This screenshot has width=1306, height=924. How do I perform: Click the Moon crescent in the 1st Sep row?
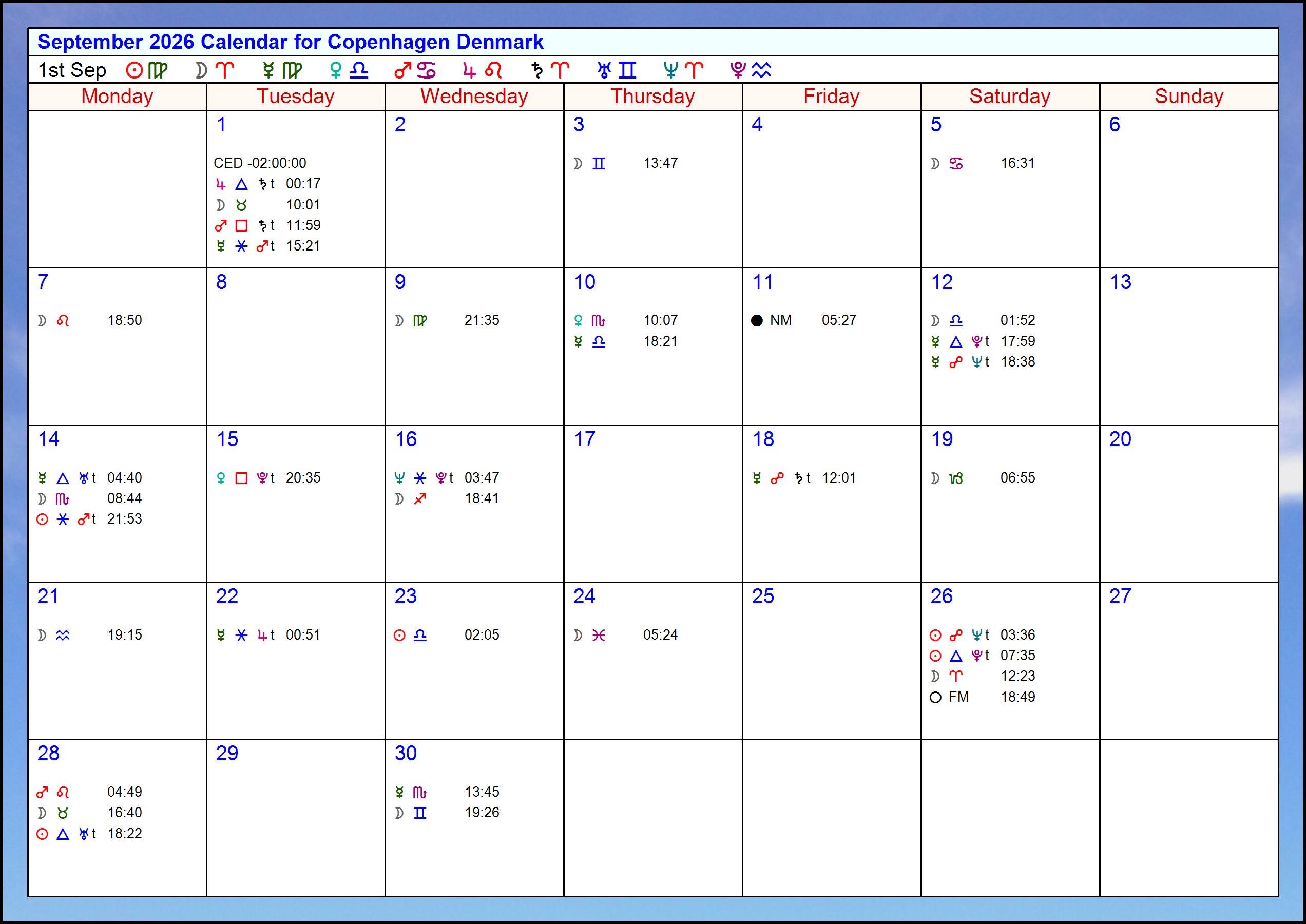200,70
